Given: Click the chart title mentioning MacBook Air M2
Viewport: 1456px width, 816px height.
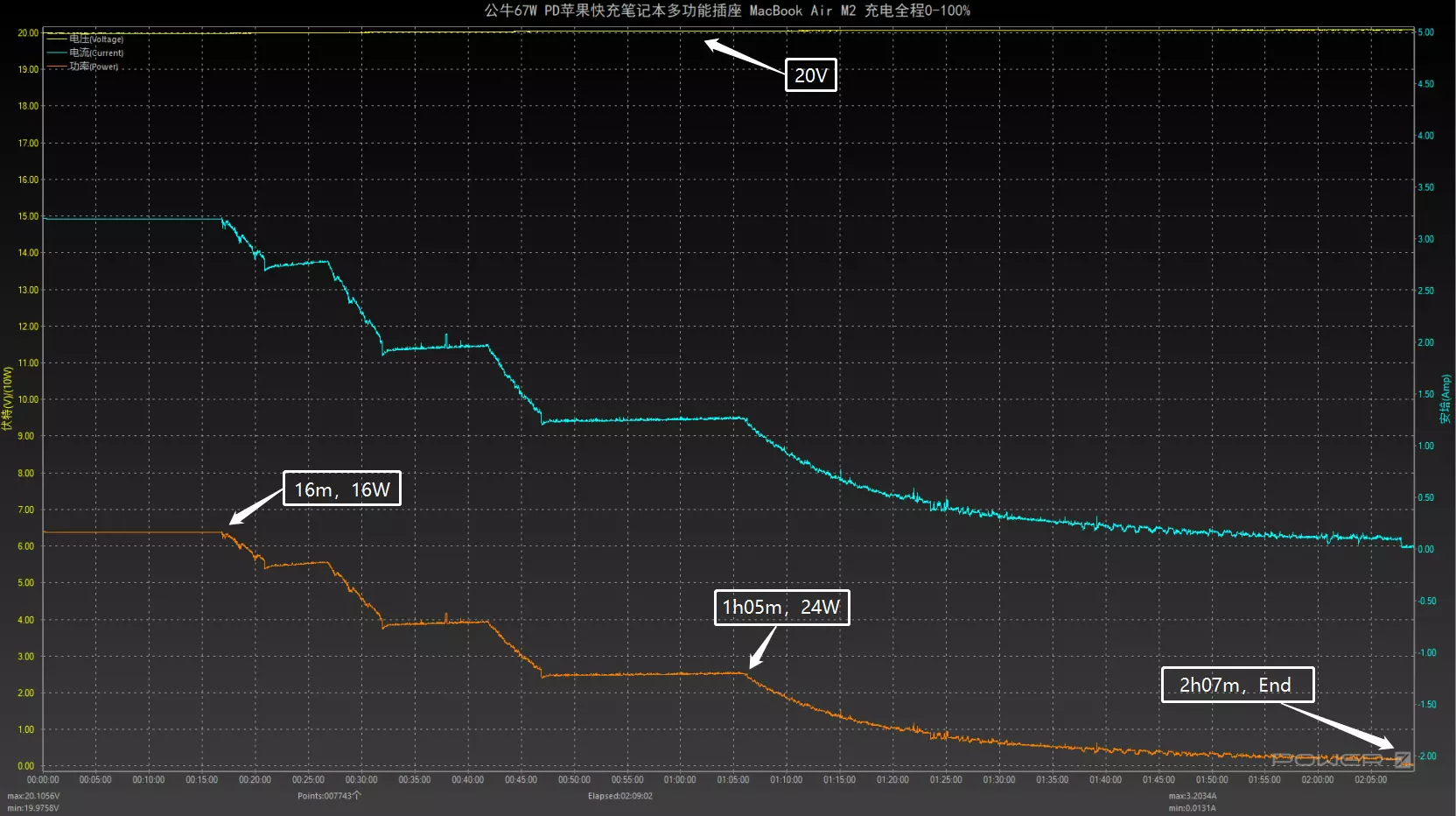Looking at the screenshot, I should pyautogui.click(x=727, y=11).
